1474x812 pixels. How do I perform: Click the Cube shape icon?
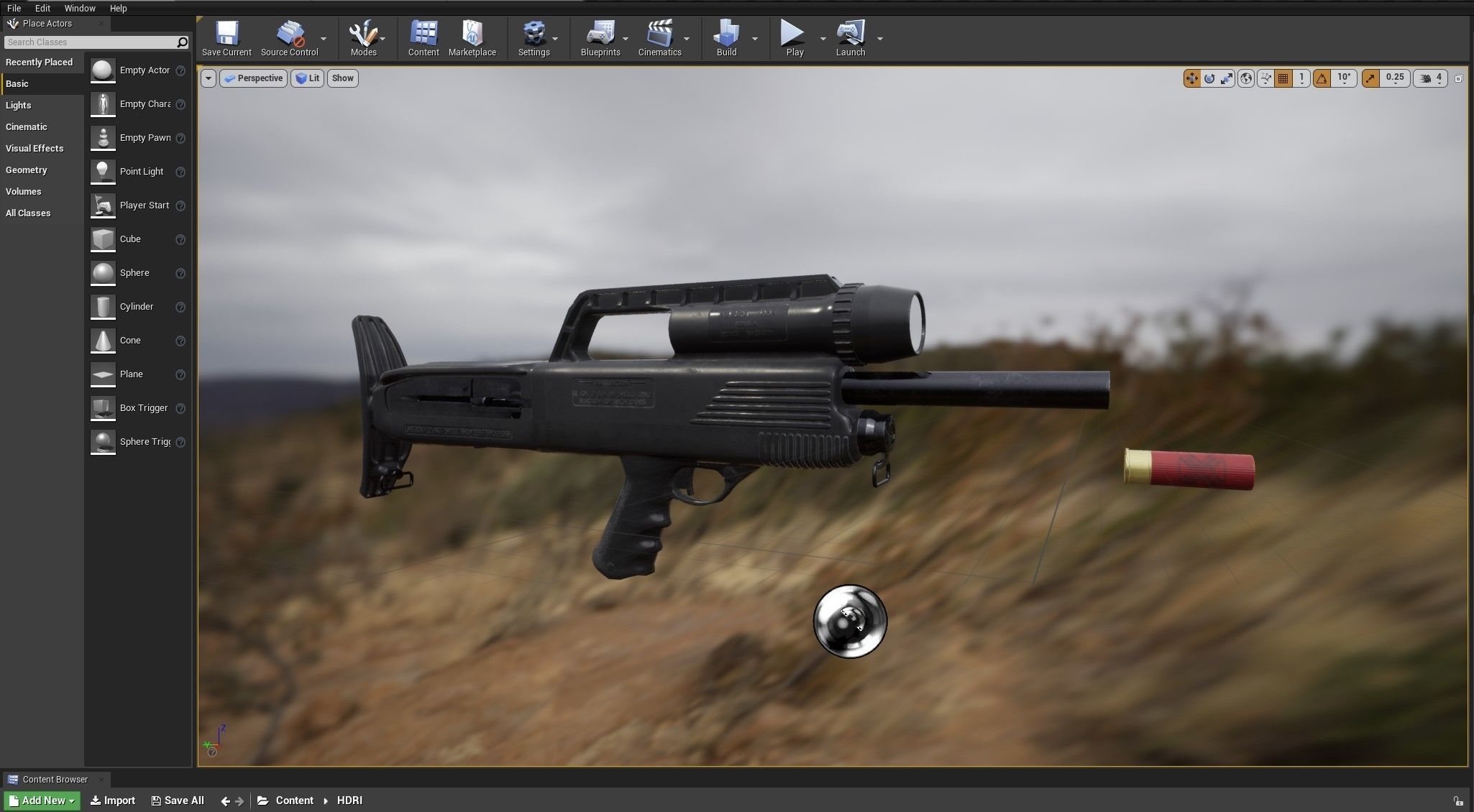pyautogui.click(x=103, y=239)
